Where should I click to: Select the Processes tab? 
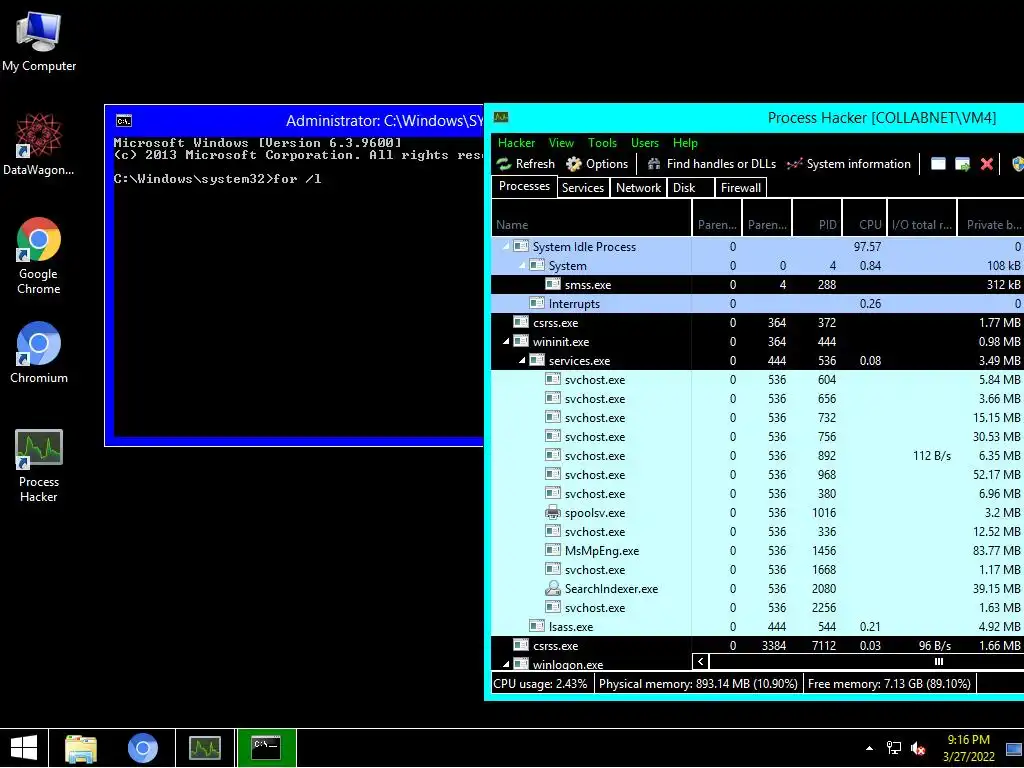524,186
